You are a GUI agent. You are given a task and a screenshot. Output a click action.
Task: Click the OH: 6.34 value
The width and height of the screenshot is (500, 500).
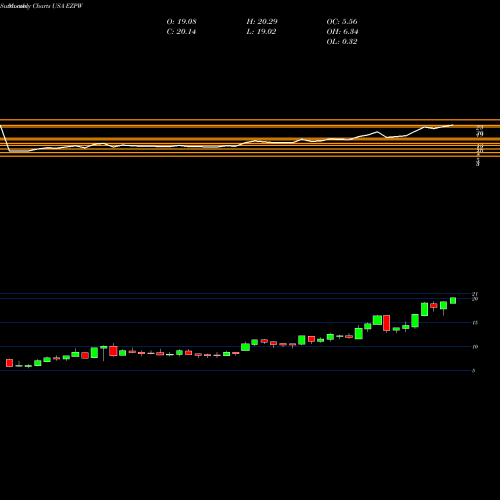coord(342,32)
